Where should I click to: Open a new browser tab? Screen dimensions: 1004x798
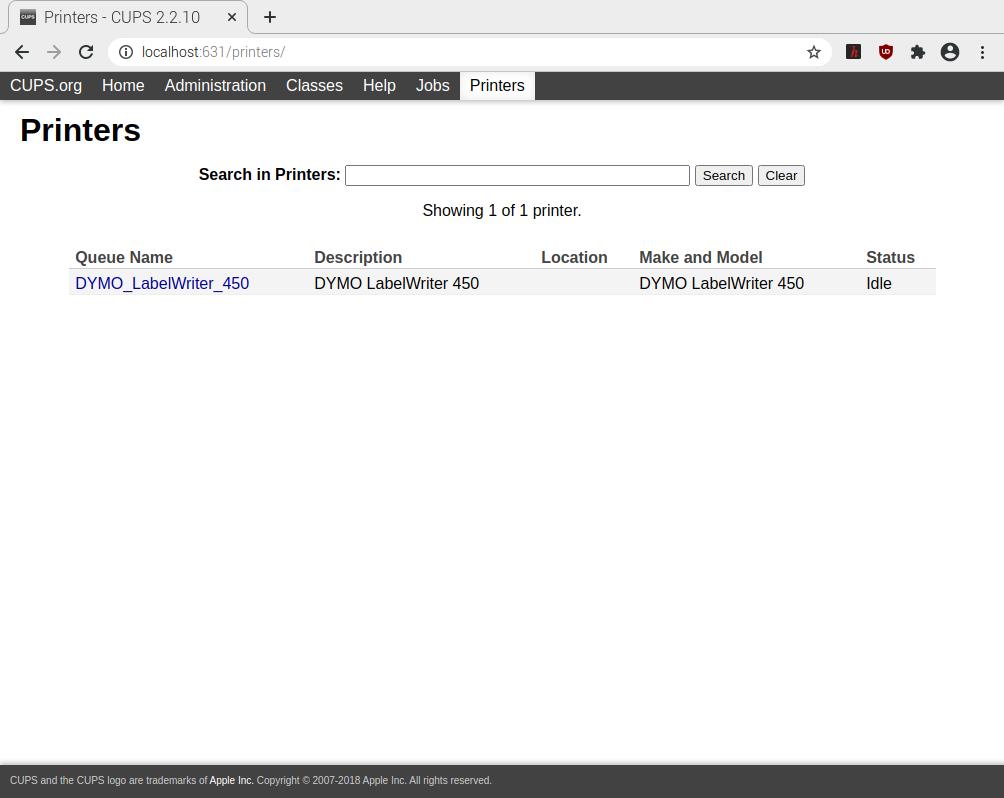point(270,17)
